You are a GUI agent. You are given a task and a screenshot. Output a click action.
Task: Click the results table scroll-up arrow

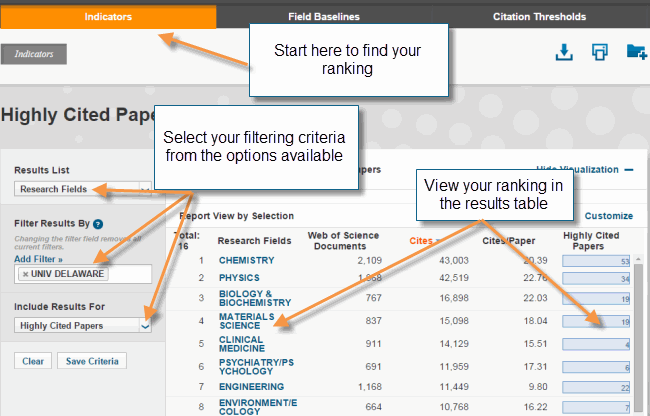[638, 259]
